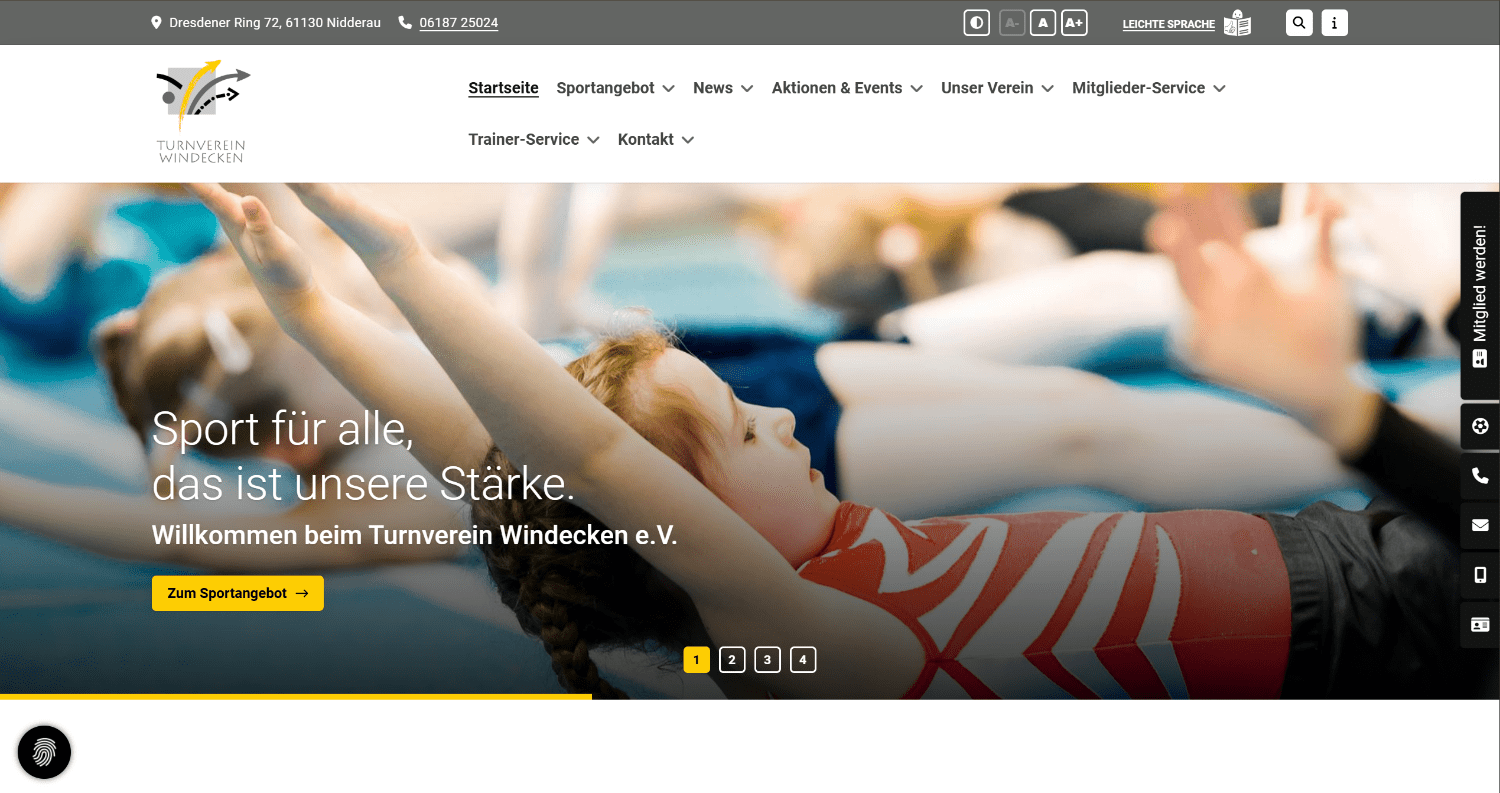Viewport: 1500px width, 793px height.
Task: Toggle the high contrast mode button
Action: click(976, 23)
